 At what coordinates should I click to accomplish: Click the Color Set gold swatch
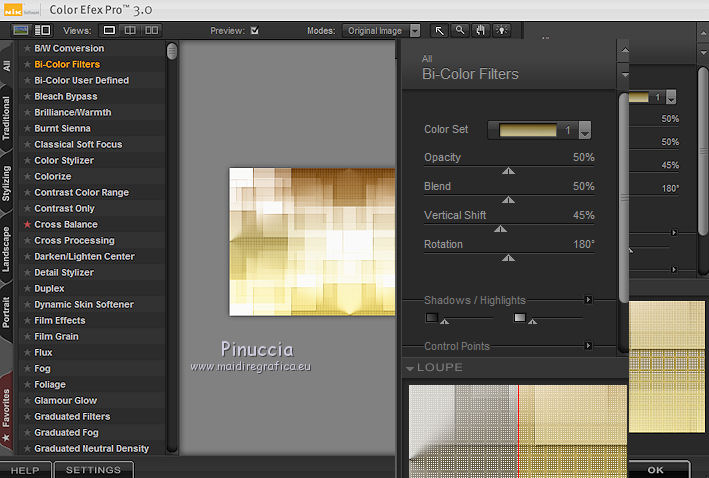[x=528, y=130]
